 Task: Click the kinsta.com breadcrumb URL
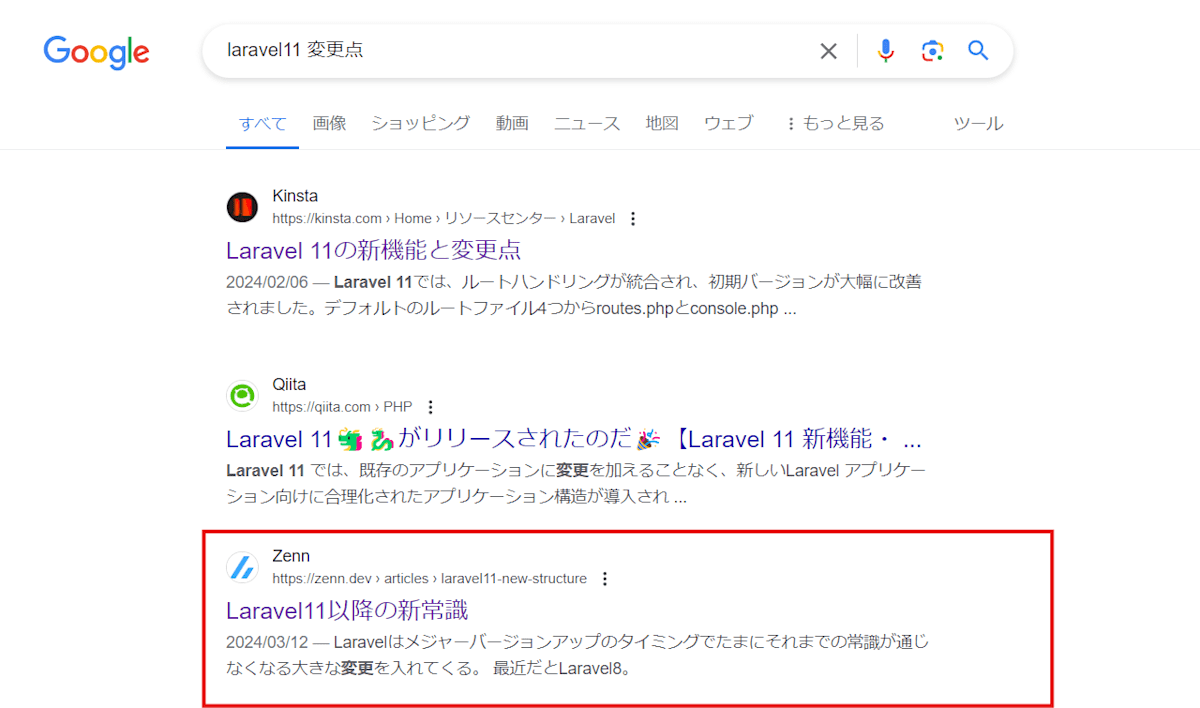click(443, 219)
